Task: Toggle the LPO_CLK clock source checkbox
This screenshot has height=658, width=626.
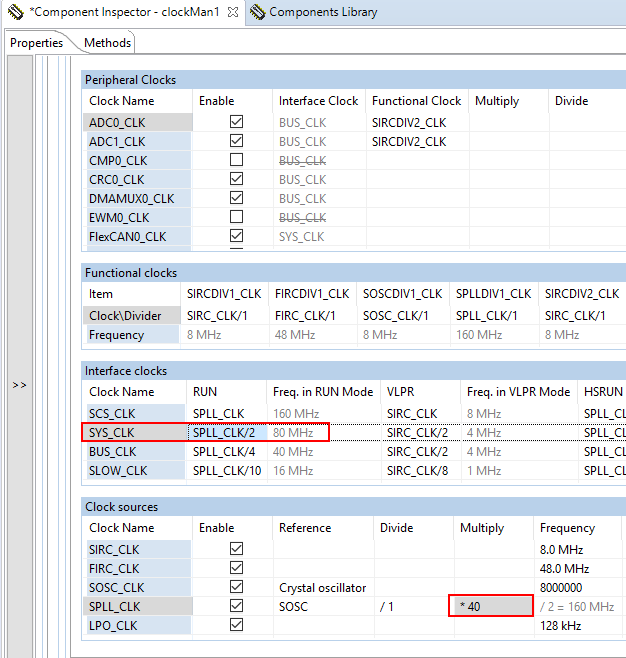Action: [236, 625]
